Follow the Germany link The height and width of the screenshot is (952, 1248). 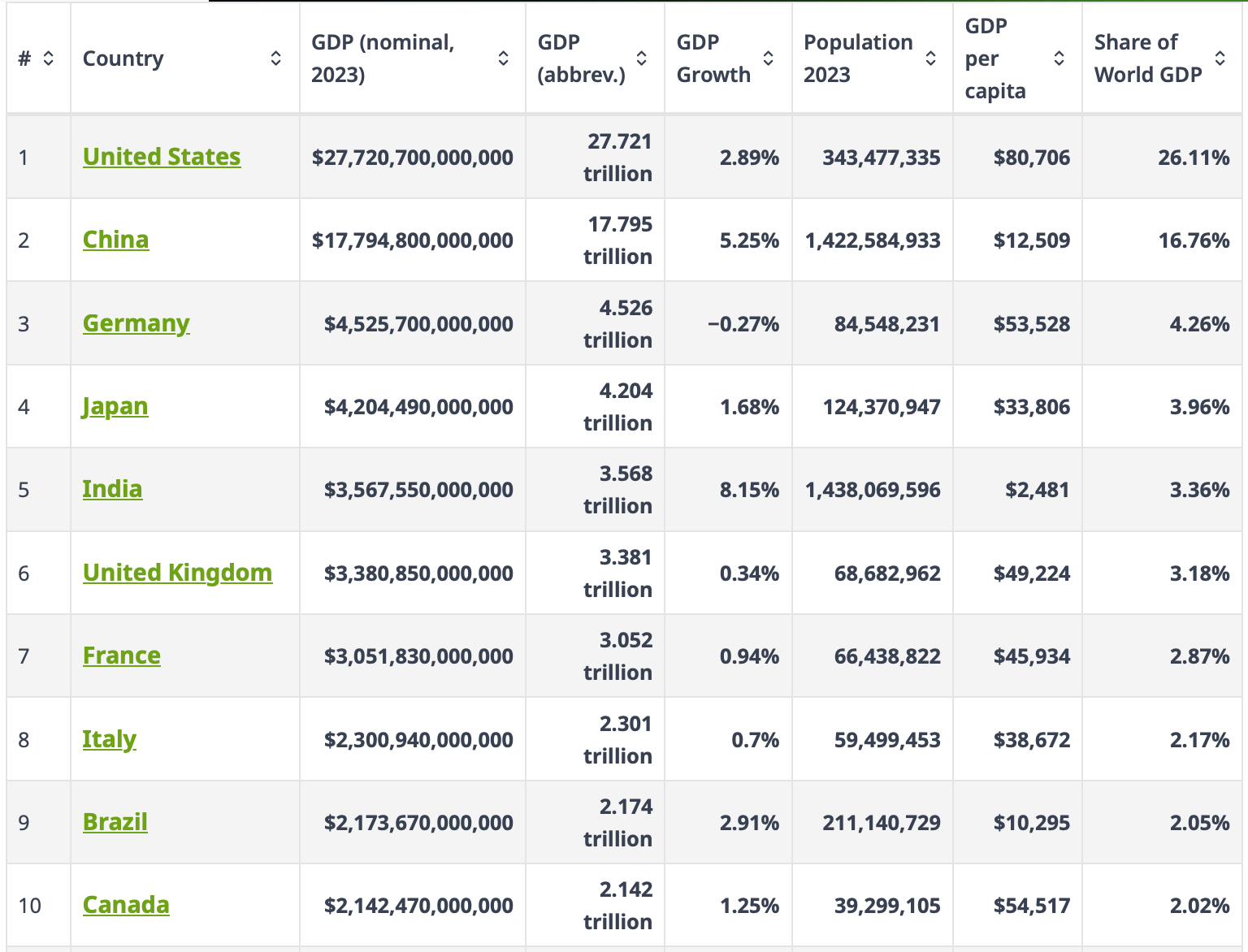click(136, 323)
